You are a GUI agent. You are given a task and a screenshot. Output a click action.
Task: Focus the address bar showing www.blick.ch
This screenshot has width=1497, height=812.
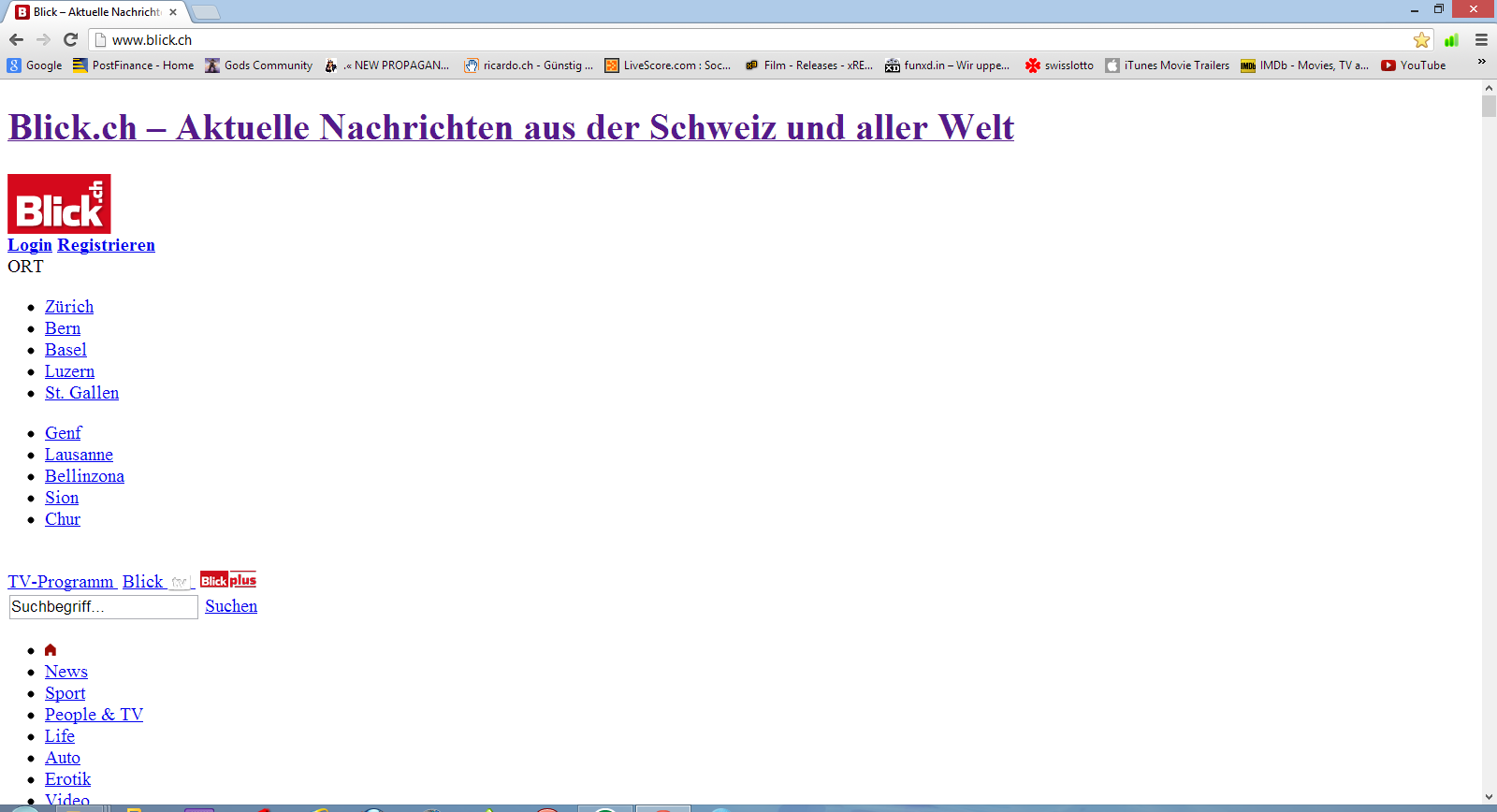(x=750, y=39)
